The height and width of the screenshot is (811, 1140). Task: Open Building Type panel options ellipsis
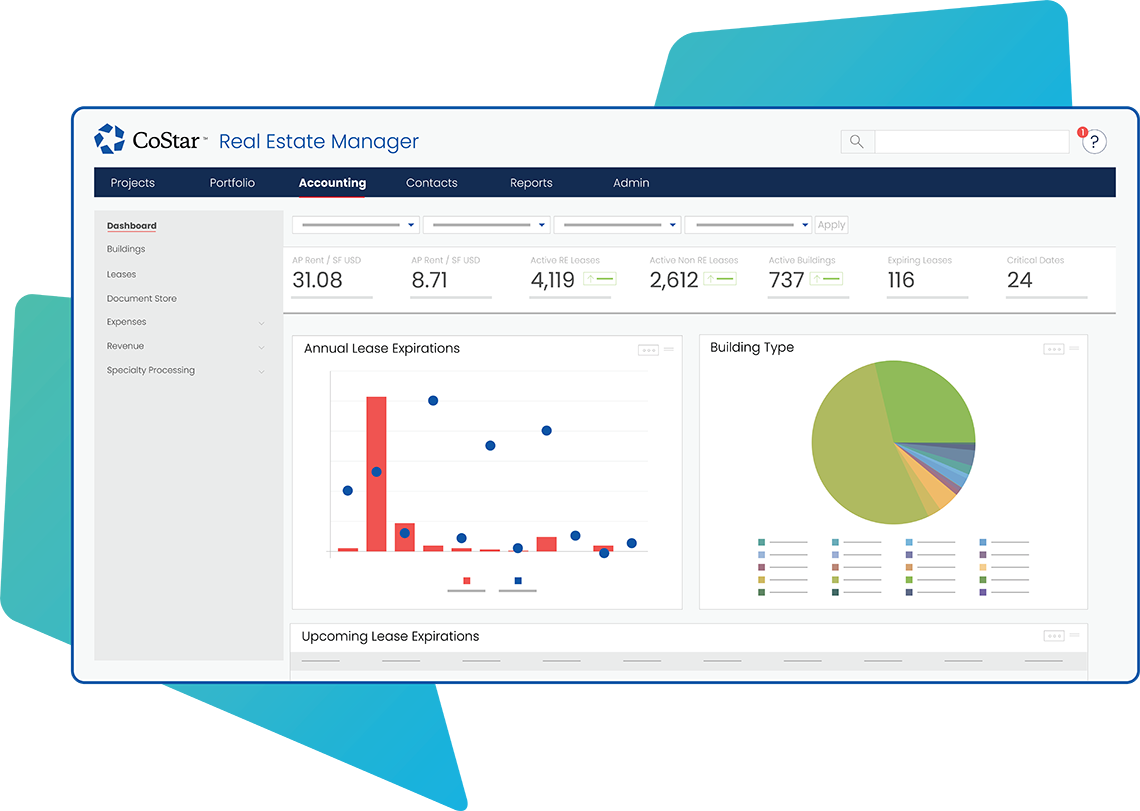click(1054, 349)
